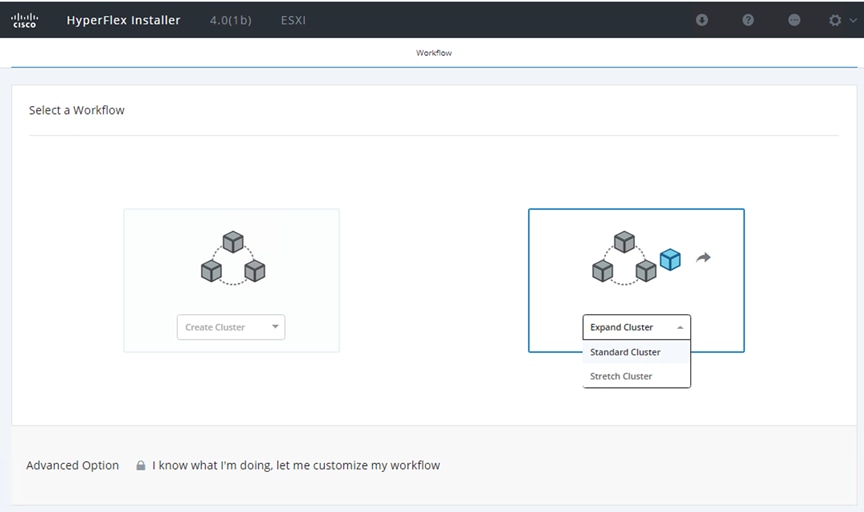Image resolution: width=864 pixels, height=512 pixels.
Task: Open the help question mark icon
Action: [748, 20]
